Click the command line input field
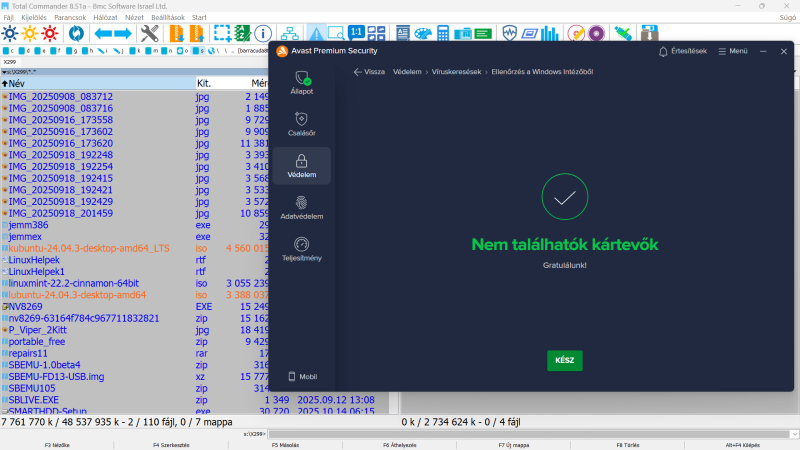 (x=529, y=434)
